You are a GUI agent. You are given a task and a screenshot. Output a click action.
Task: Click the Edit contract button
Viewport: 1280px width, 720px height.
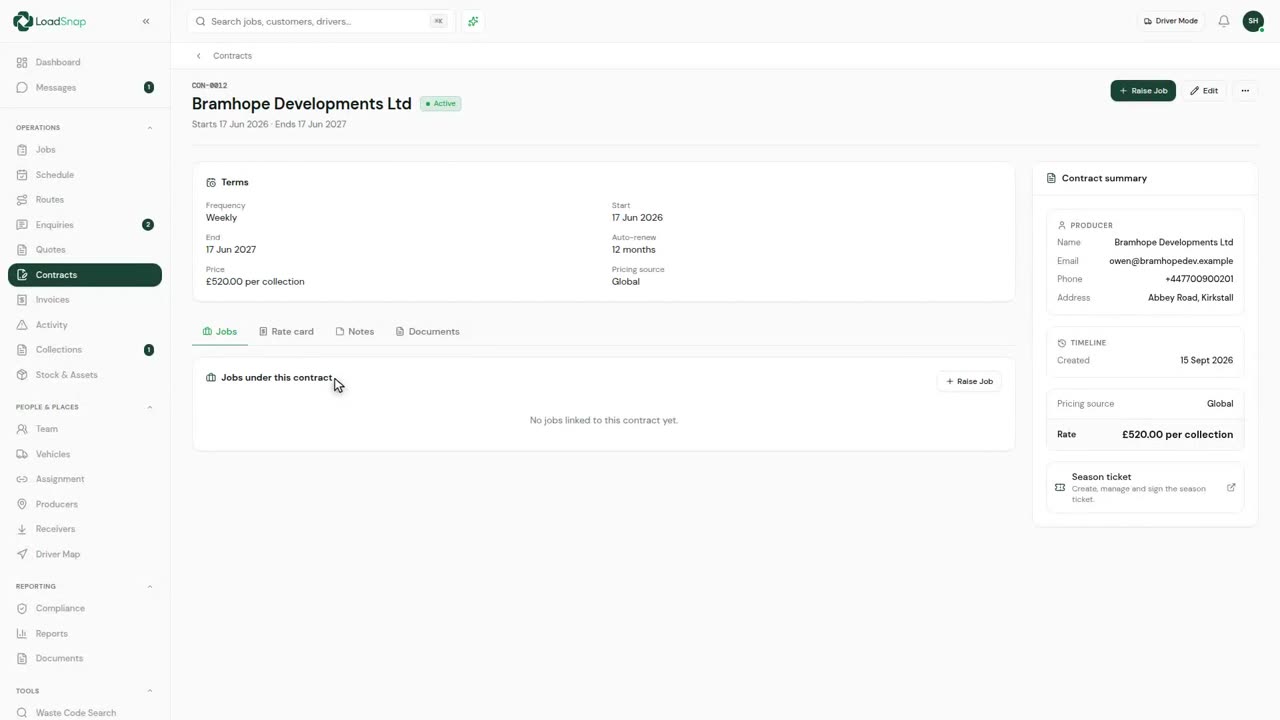[x=1204, y=91]
